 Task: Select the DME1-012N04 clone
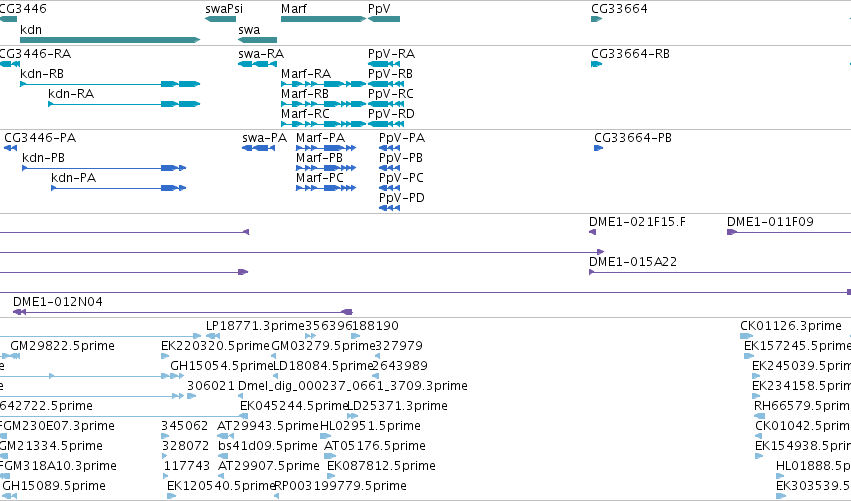tap(183, 312)
